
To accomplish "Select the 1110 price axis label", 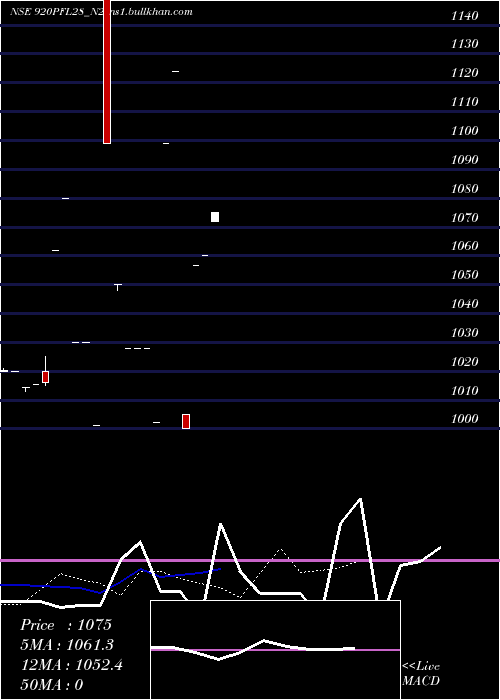I will coord(465,102).
